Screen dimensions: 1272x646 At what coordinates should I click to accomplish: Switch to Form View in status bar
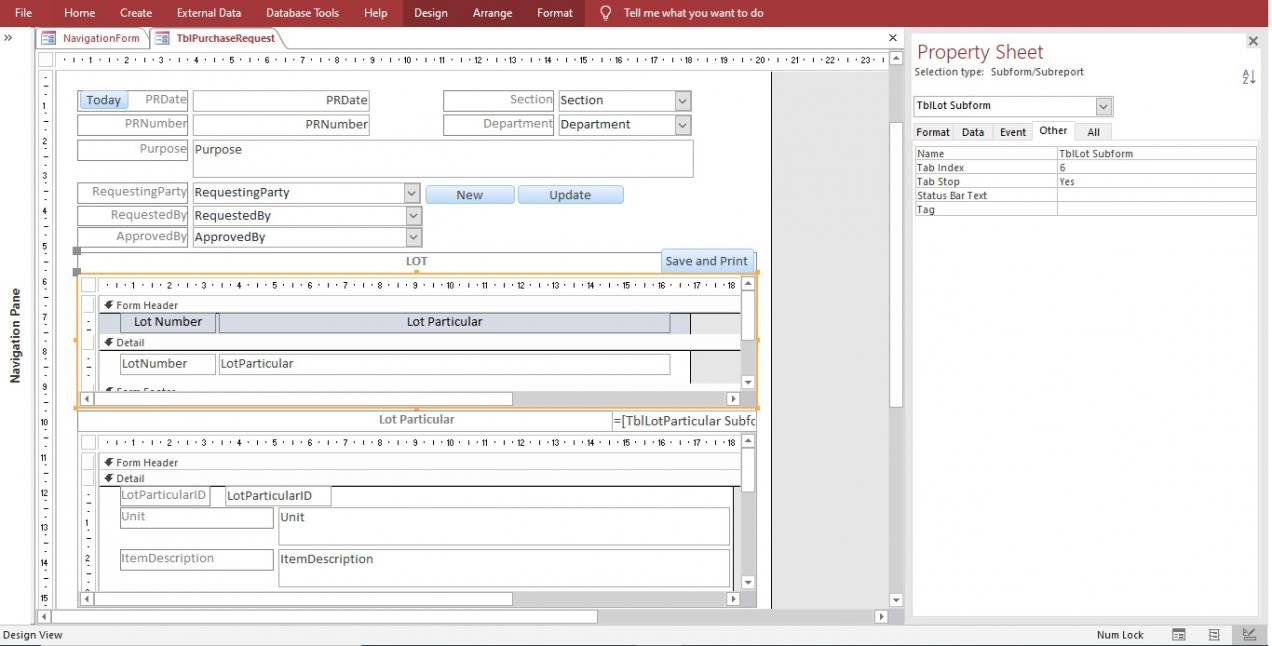(x=1179, y=635)
